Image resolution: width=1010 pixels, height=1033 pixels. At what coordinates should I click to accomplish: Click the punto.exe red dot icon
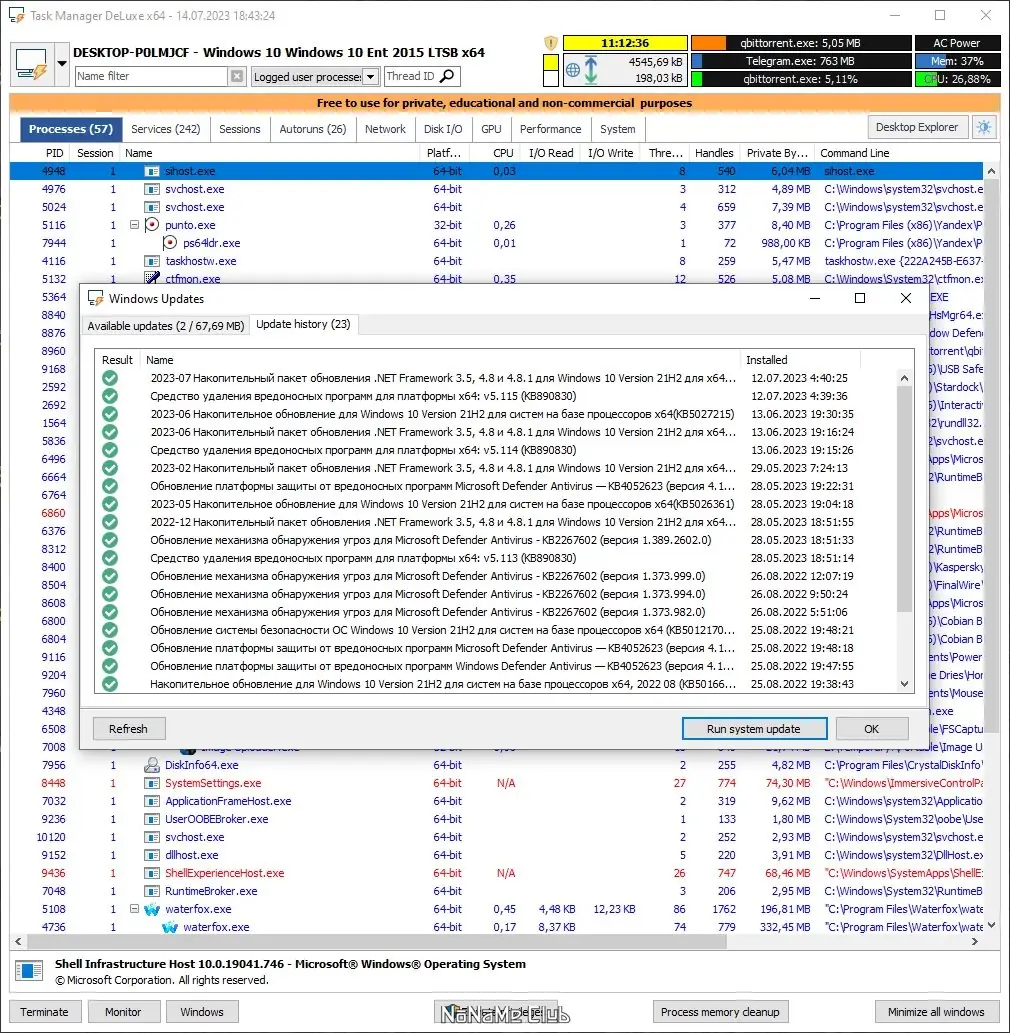(152, 225)
